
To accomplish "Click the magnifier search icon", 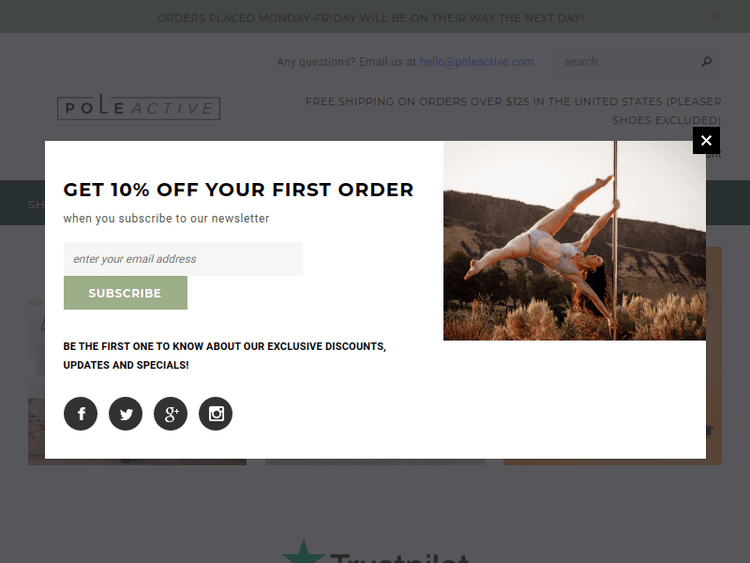I will click(706, 62).
